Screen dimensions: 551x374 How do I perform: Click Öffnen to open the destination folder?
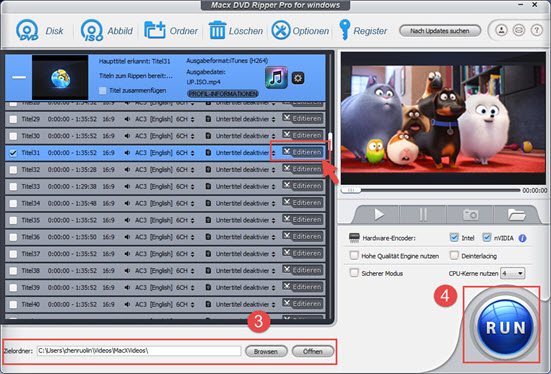pyautogui.click(x=313, y=351)
